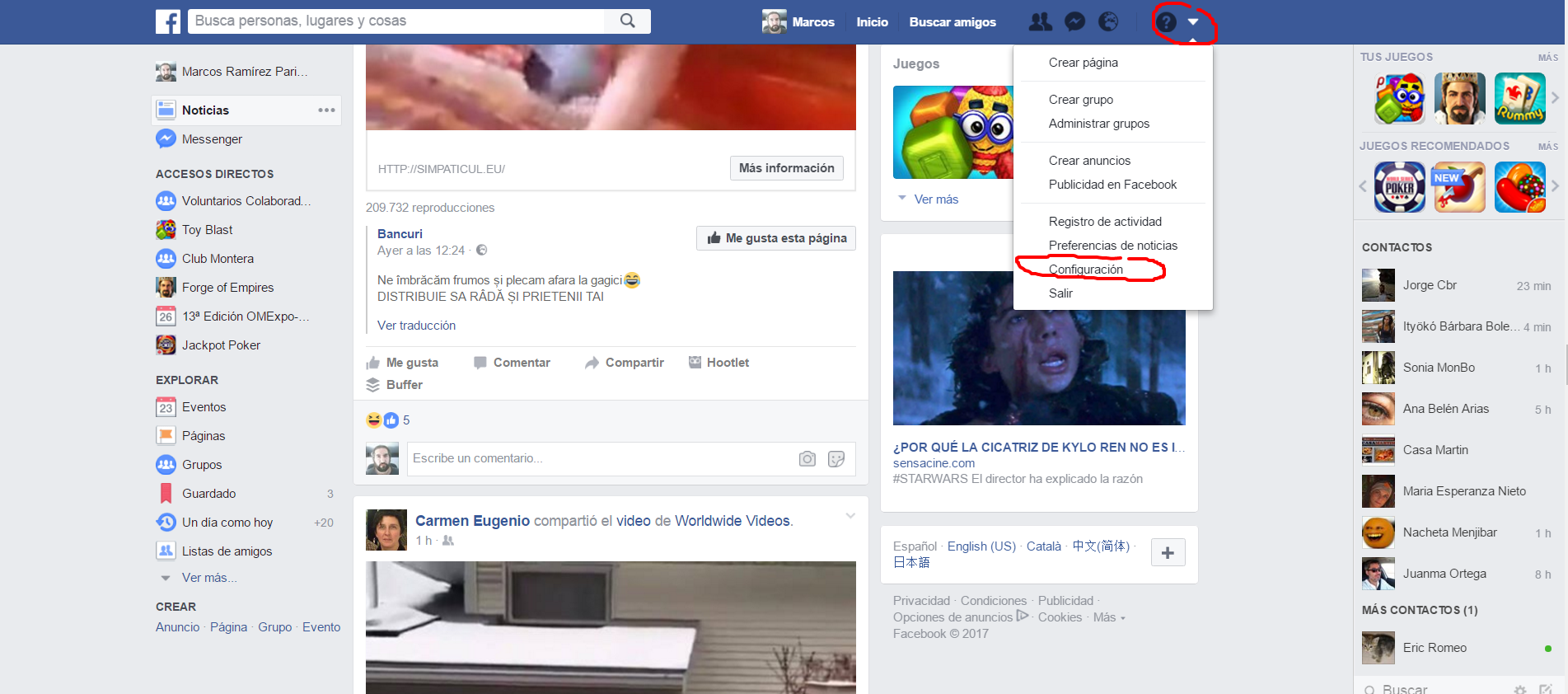The width and height of the screenshot is (1568, 694).
Task: Open Noticias options three-dots menu
Action: click(326, 110)
